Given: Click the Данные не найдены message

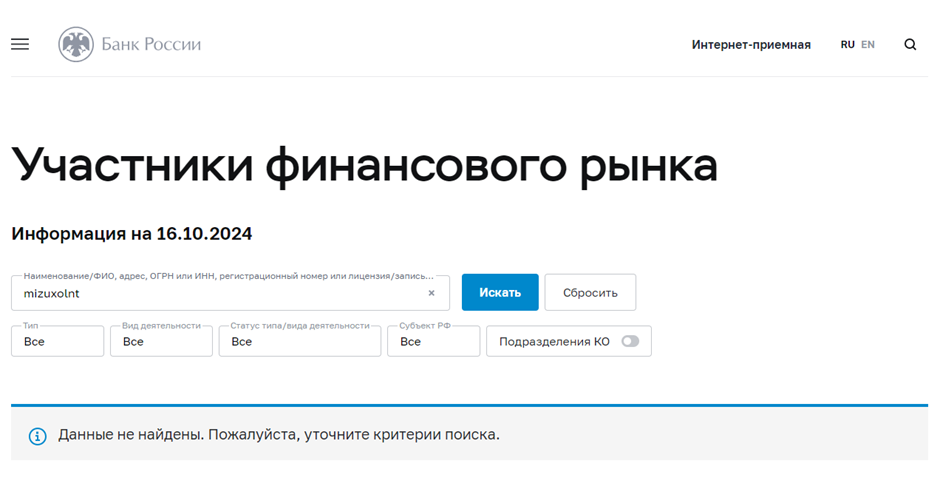Looking at the screenshot, I should coord(279,434).
